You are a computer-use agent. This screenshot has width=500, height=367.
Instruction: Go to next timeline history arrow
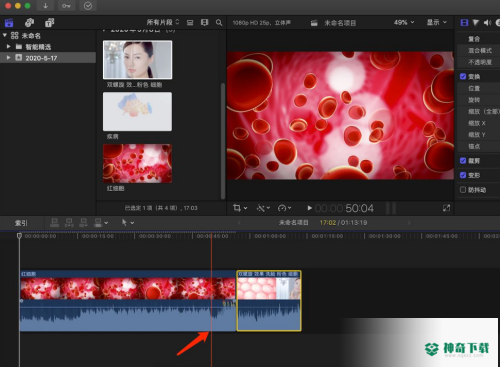click(409, 223)
